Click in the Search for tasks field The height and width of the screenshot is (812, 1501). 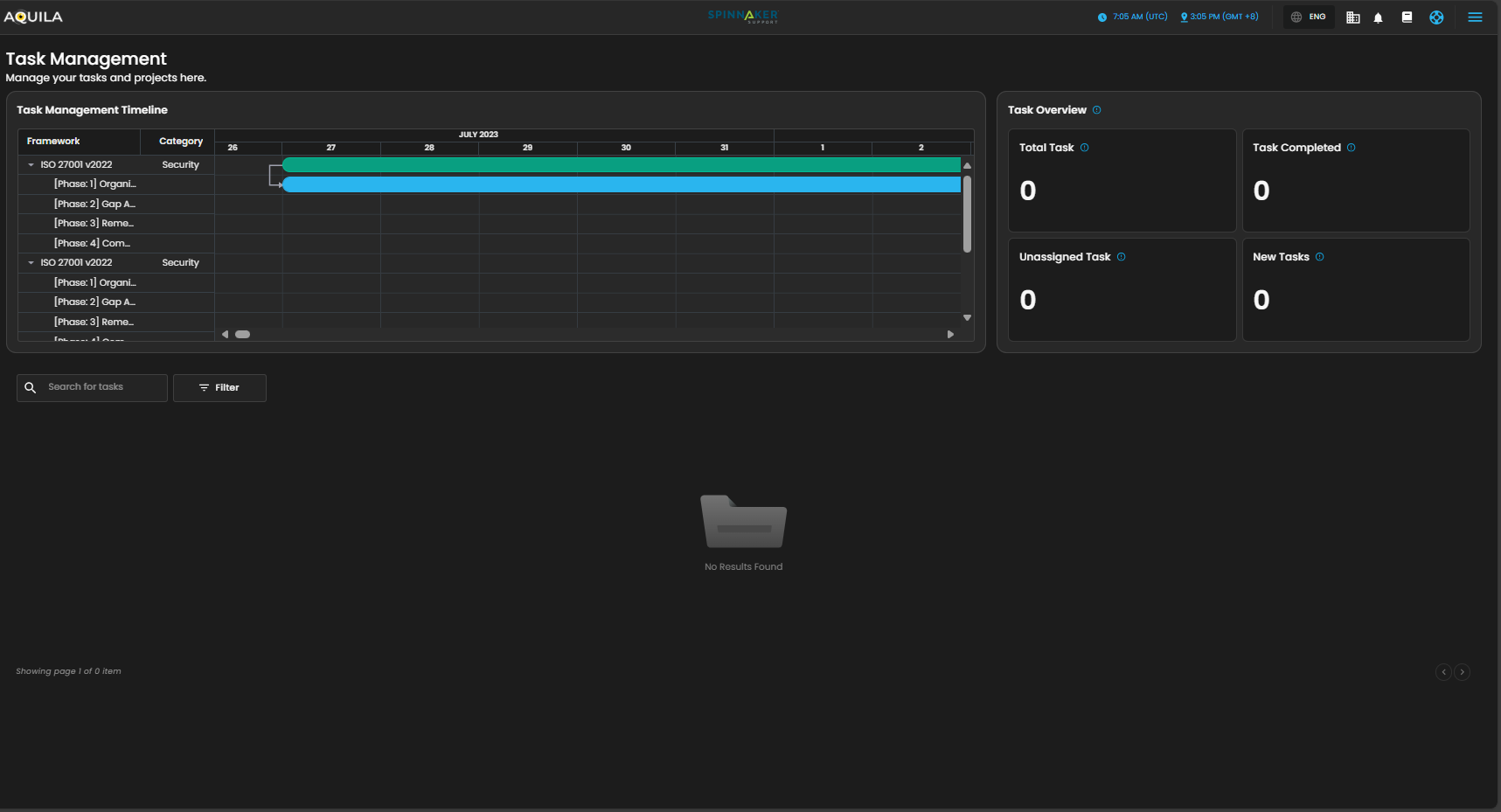pos(101,388)
